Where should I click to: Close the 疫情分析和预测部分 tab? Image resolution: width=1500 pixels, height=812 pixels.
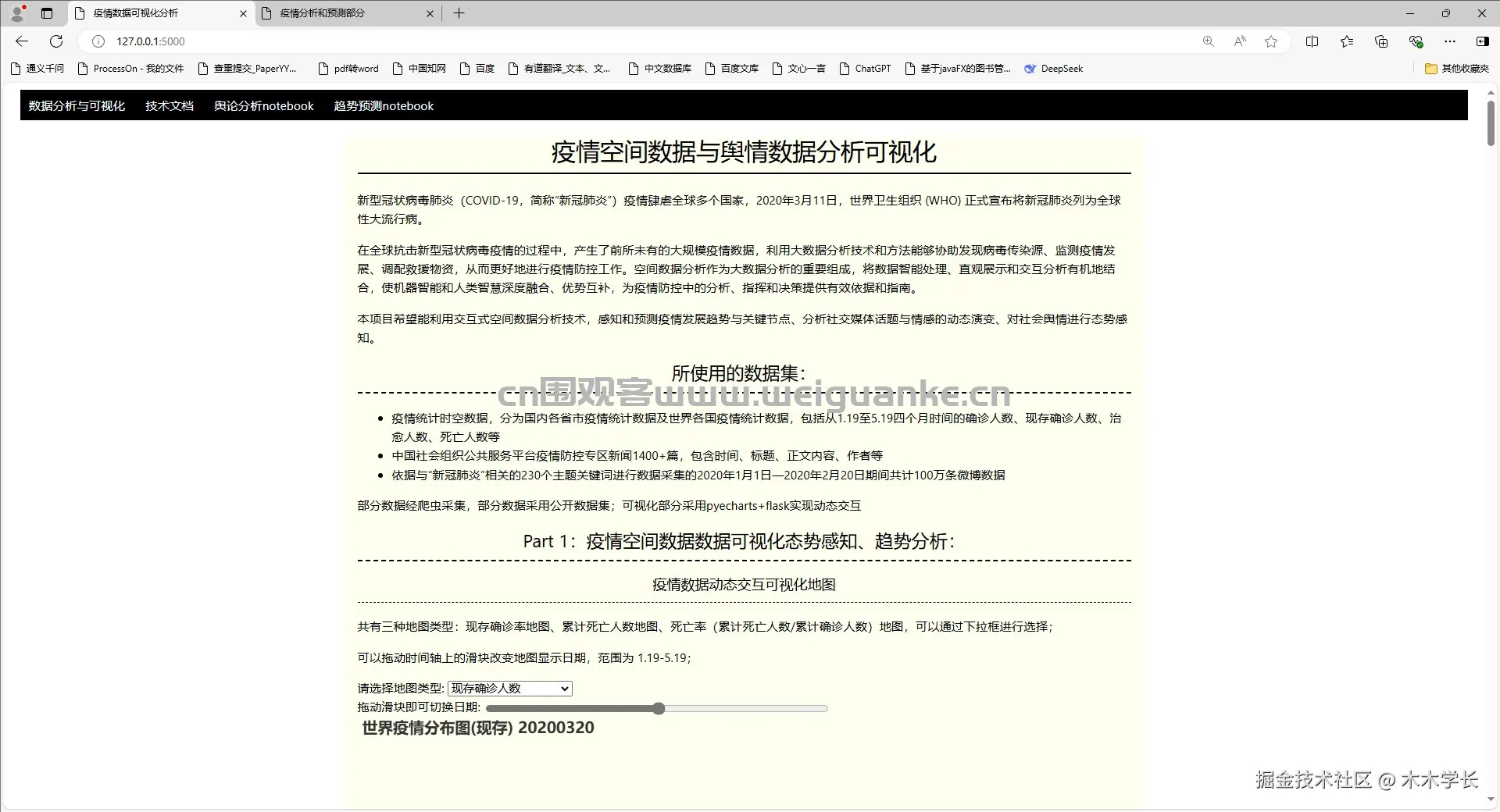pos(430,13)
